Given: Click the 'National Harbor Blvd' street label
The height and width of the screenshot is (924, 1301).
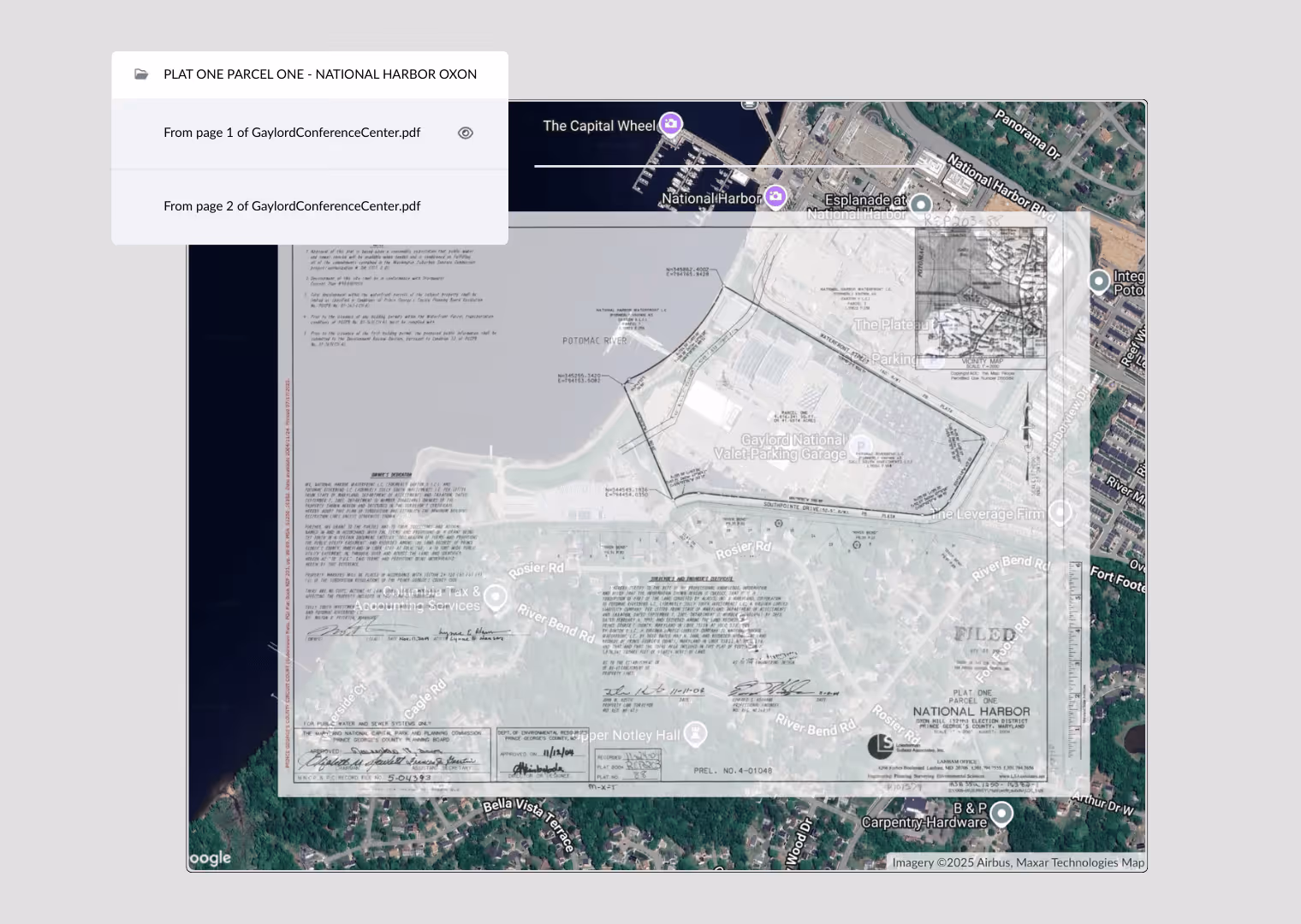Looking at the screenshot, I should [x=1001, y=187].
